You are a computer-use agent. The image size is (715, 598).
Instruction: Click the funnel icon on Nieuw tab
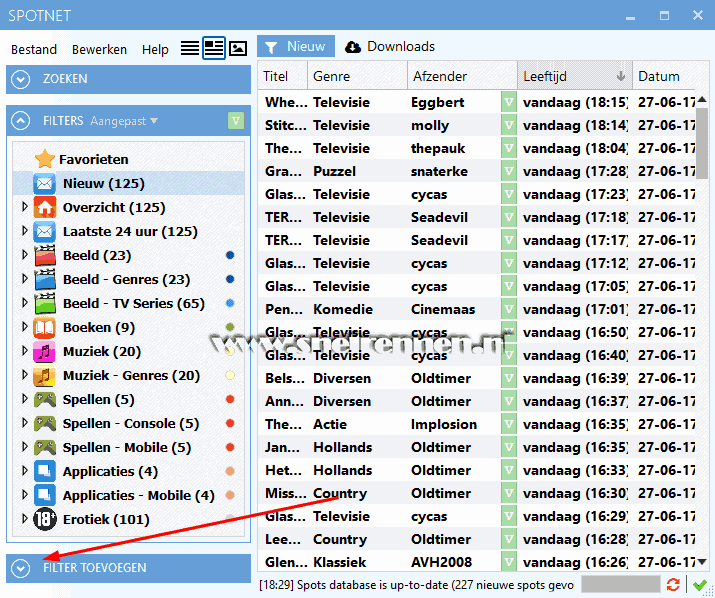point(271,47)
